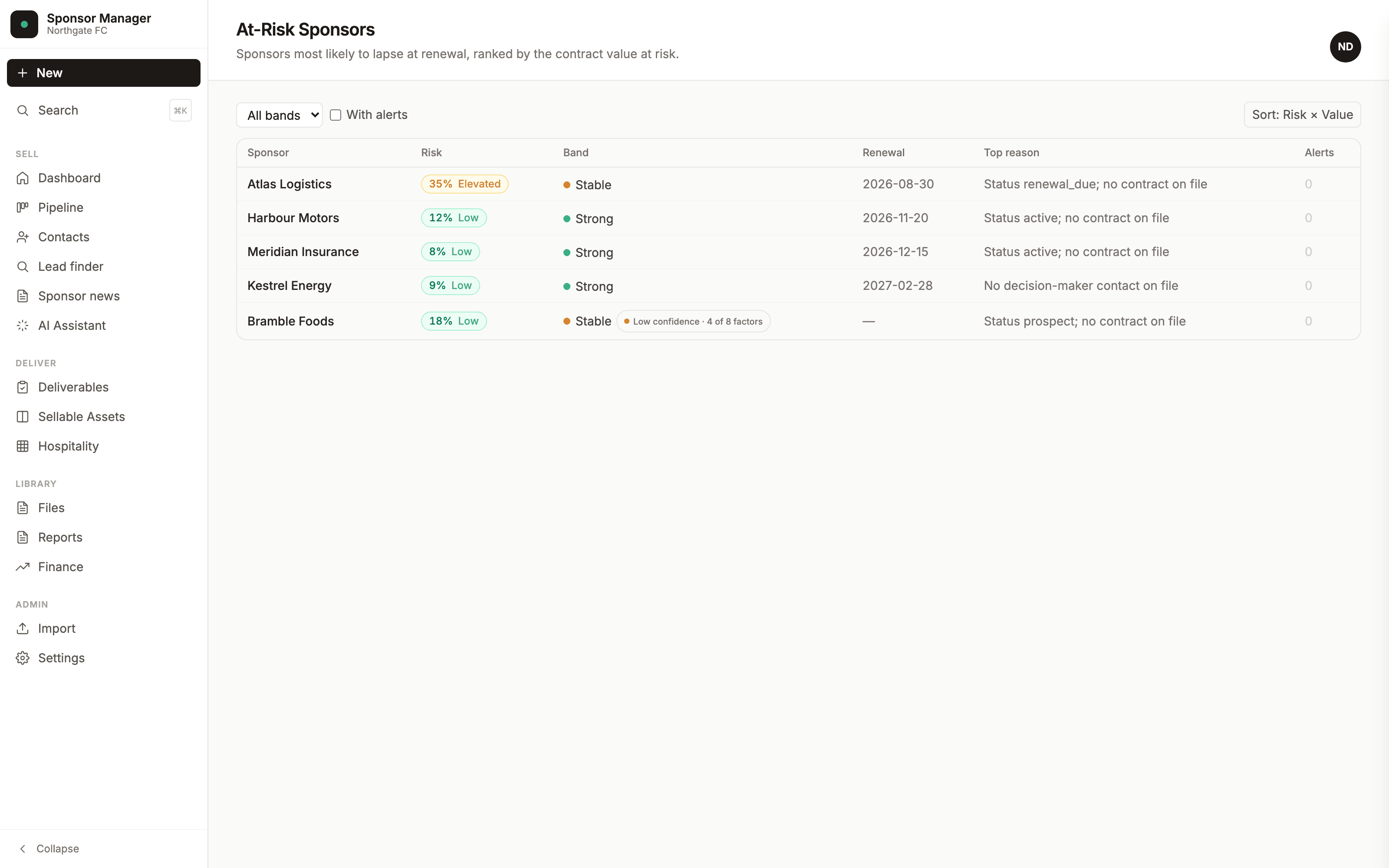This screenshot has width=1389, height=868.
Task: Click the Import upload icon
Action: (x=23, y=628)
